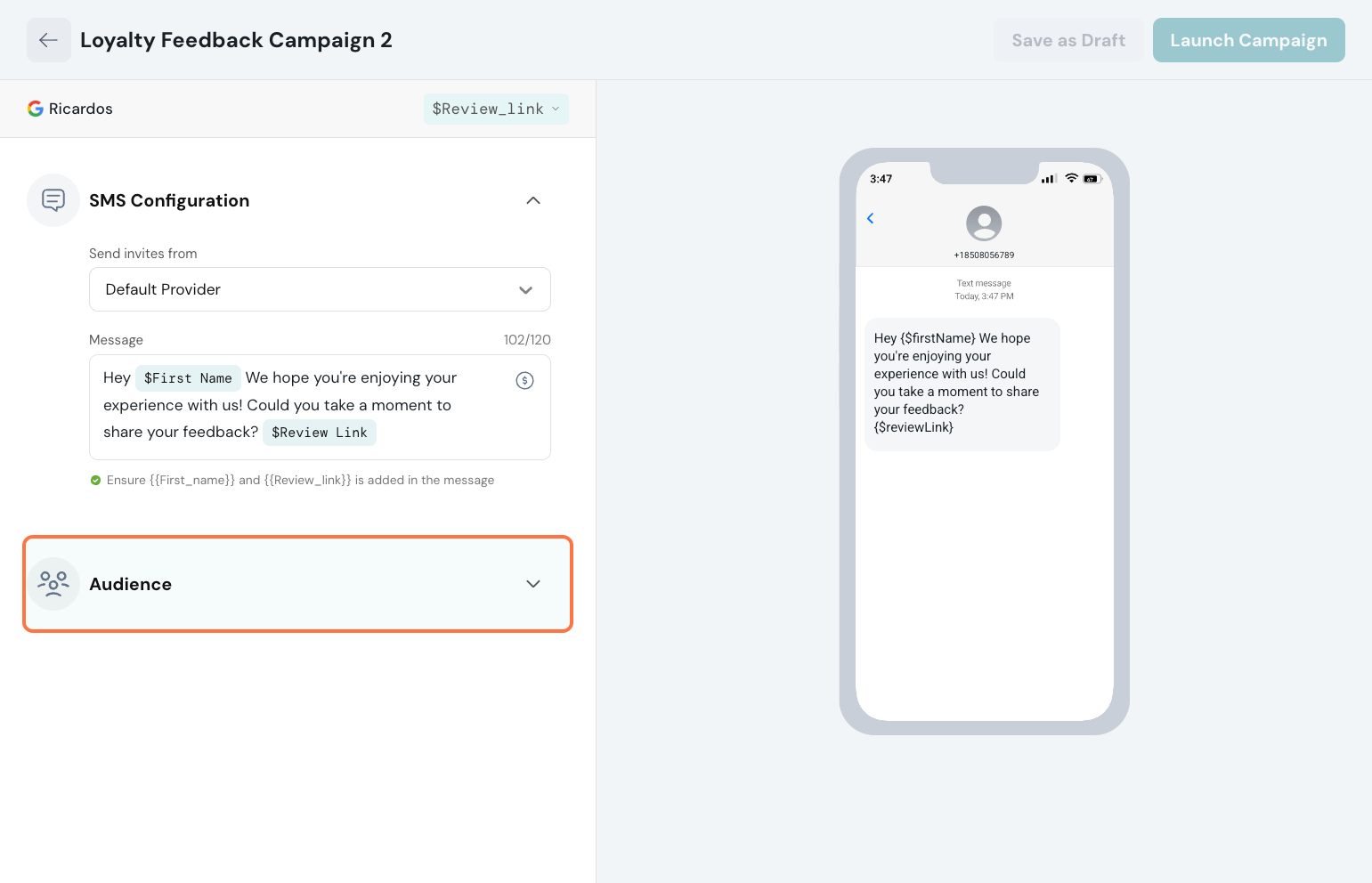Click the phone number in phone preview
Viewport: 1372px width, 883px height.
click(x=984, y=255)
